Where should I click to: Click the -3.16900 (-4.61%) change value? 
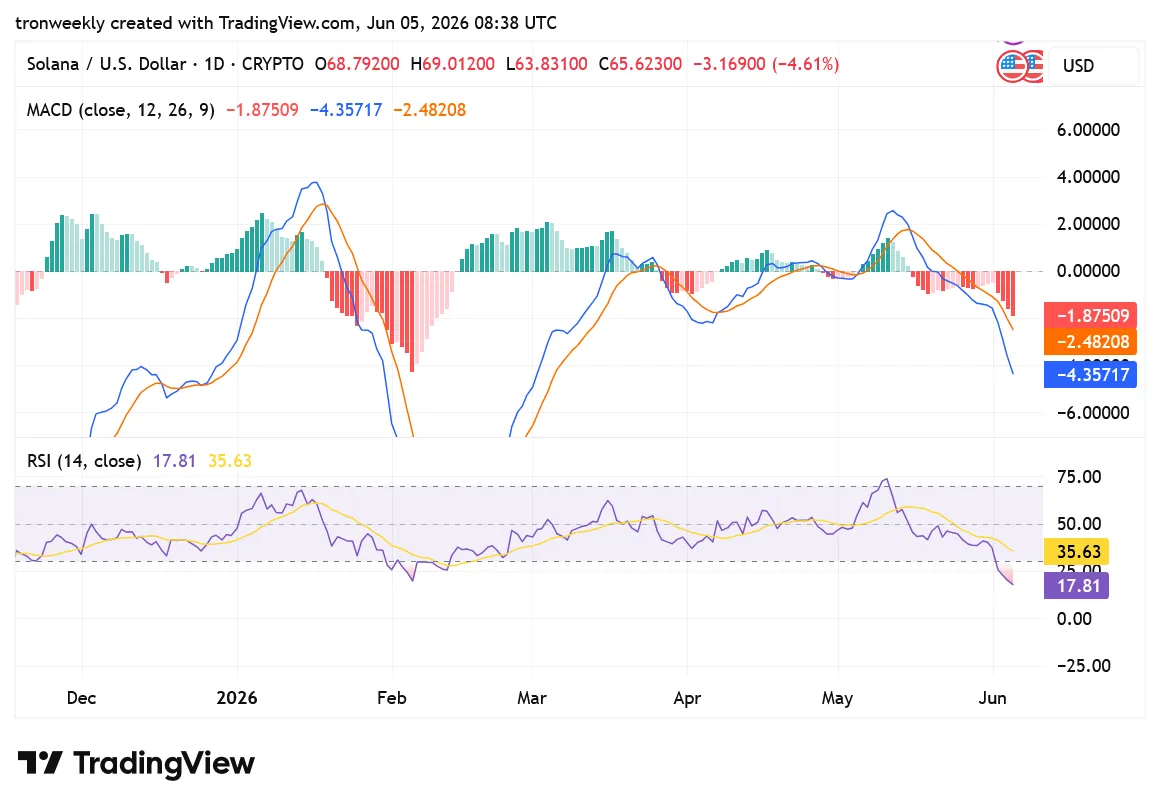click(x=766, y=64)
